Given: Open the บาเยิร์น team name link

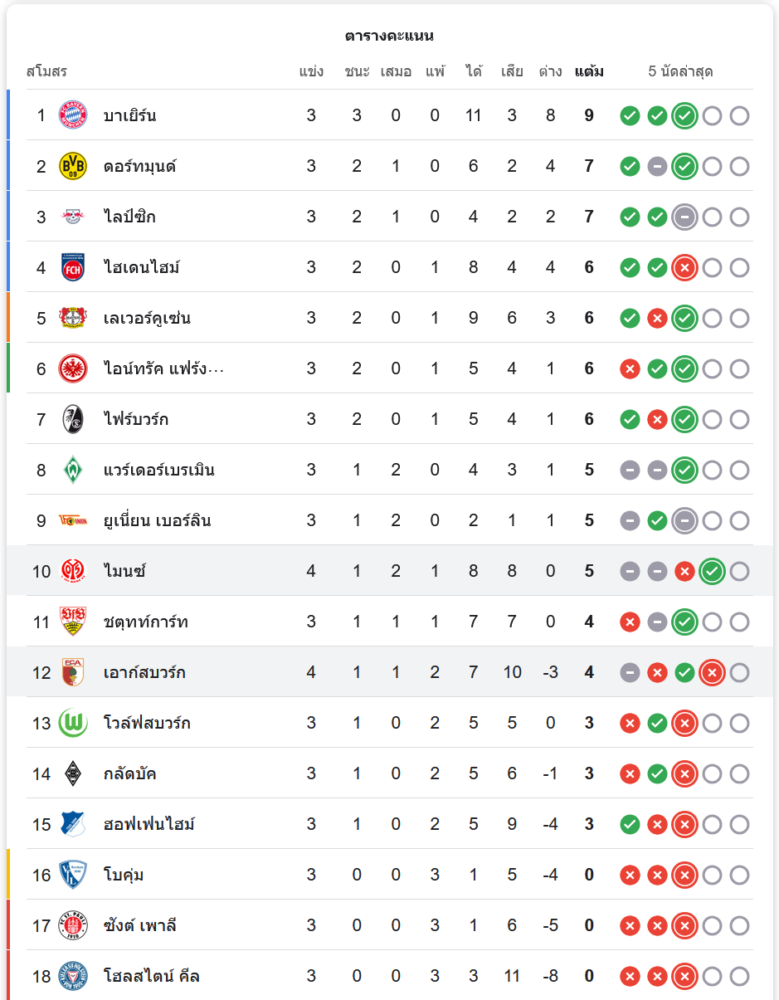Looking at the screenshot, I should (130, 115).
